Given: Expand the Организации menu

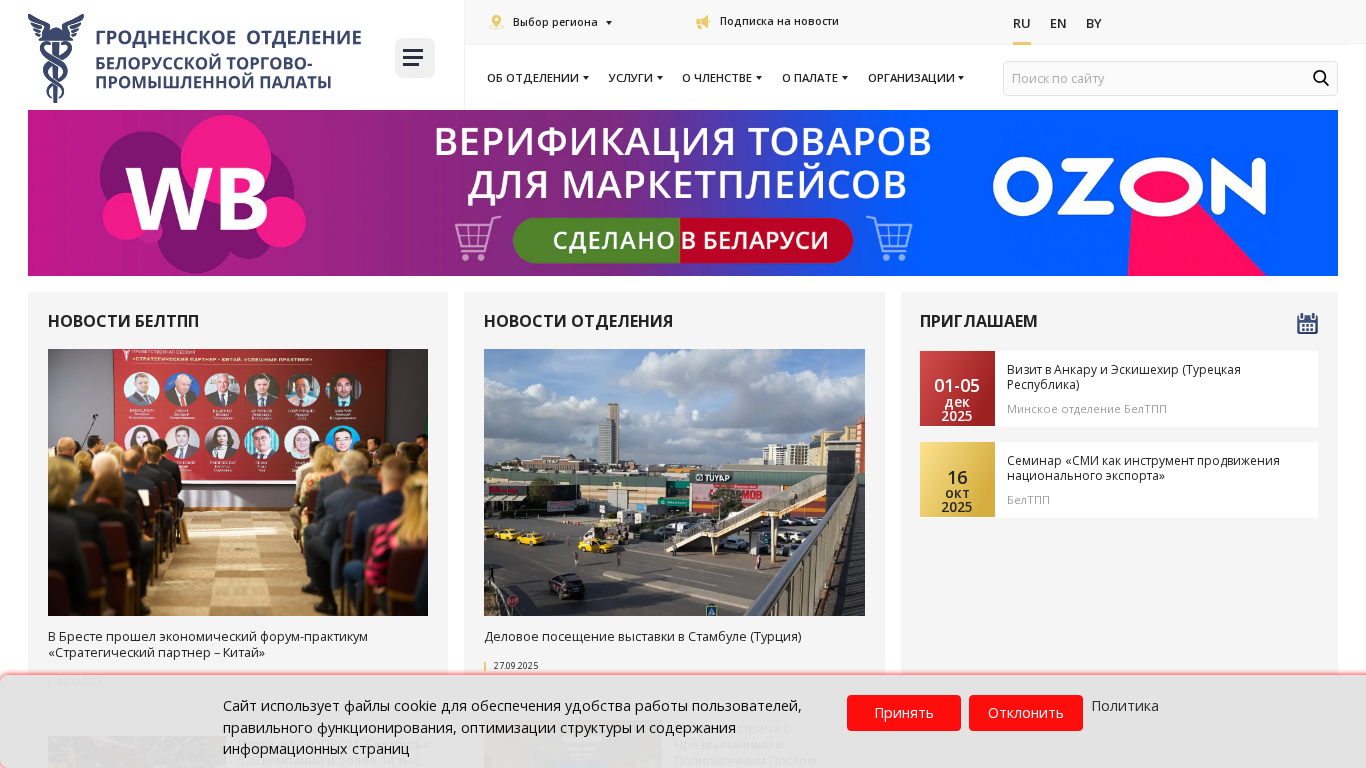Looking at the screenshot, I should point(916,78).
